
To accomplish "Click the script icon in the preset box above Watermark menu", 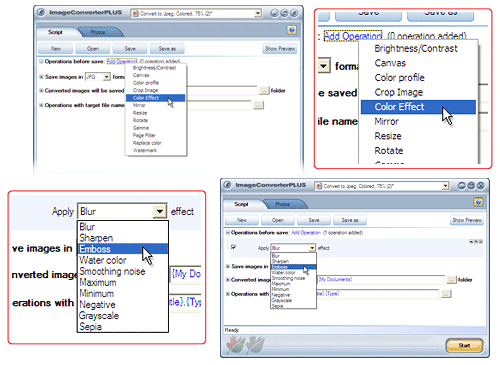I will coord(135,14).
